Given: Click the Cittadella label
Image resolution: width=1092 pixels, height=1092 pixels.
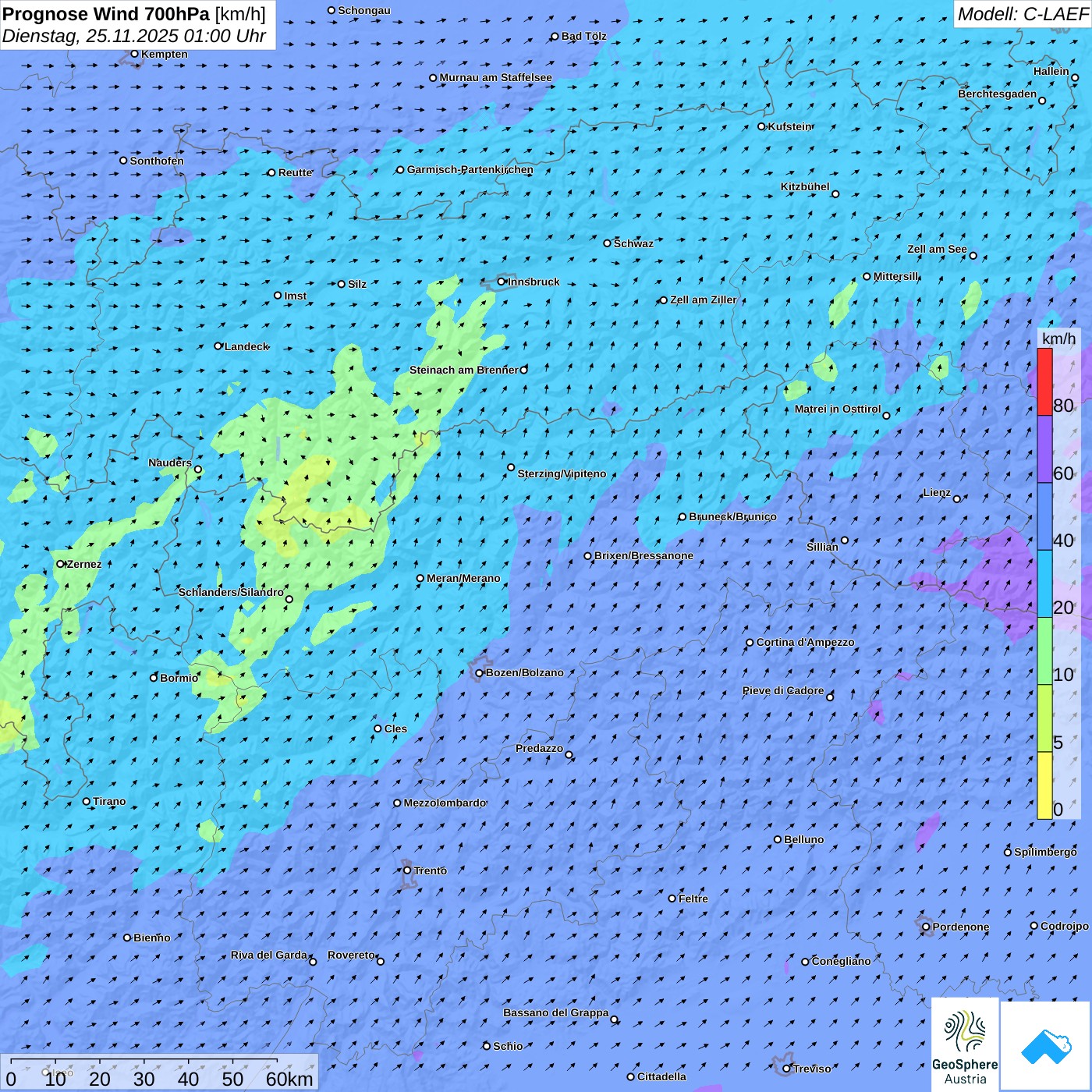Looking at the screenshot, I should click(661, 1076).
